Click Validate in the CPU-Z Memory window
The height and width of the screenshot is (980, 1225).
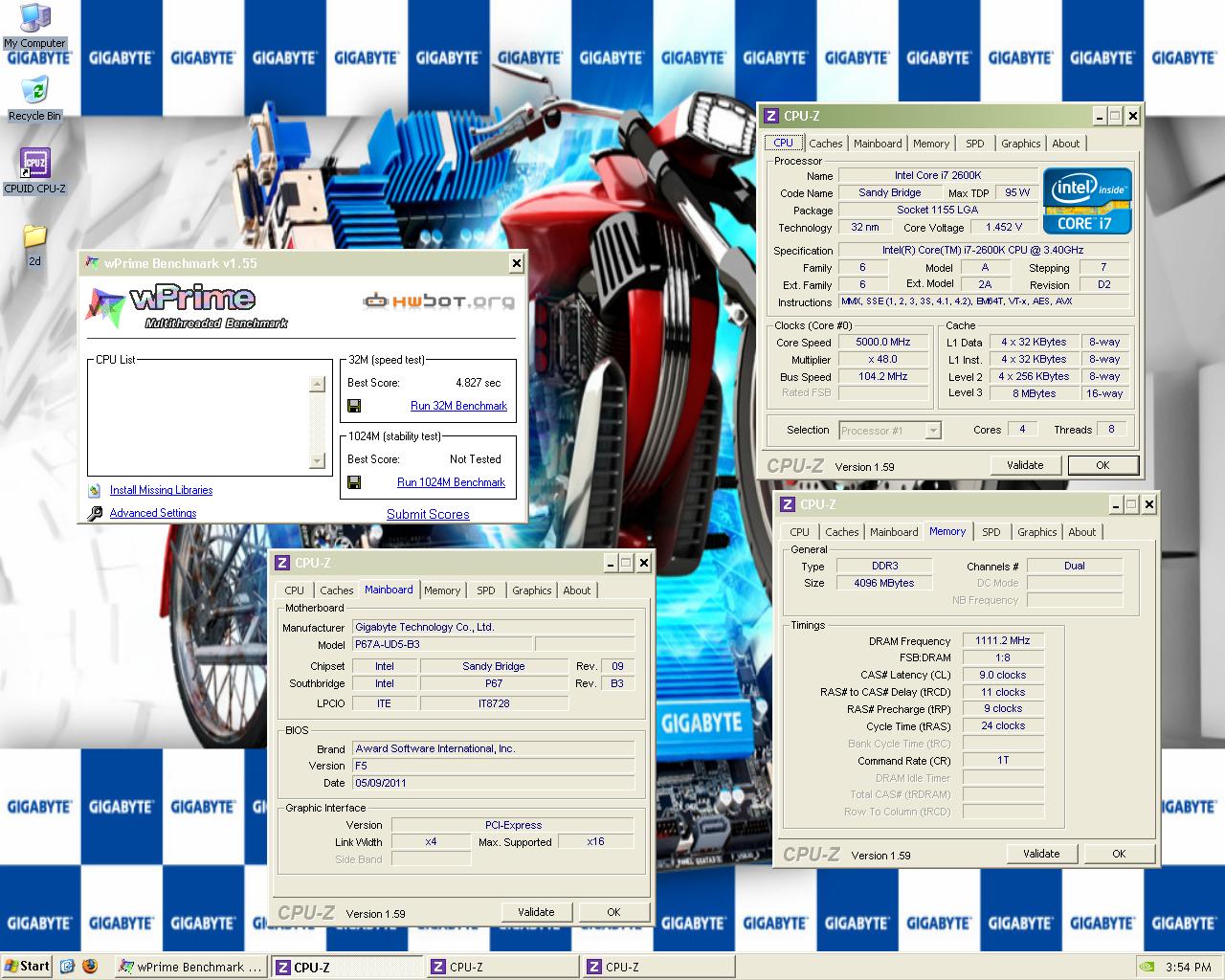point(1041,854)
